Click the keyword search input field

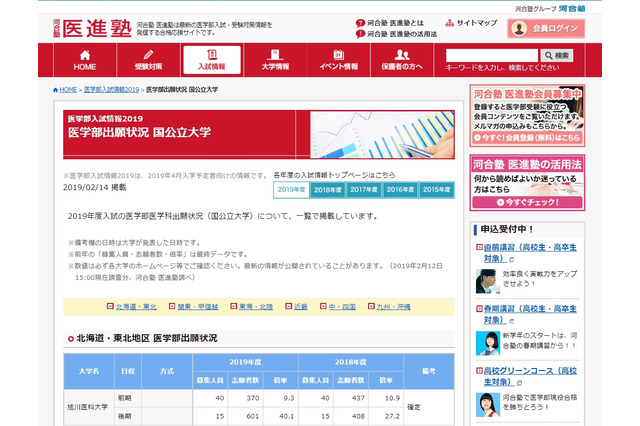click(x=492, y=55)
